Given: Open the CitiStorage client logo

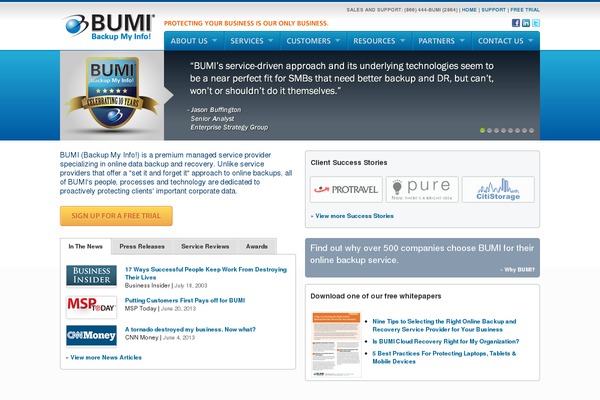Looking at the screenshot, I should click(x=498, y=189).
